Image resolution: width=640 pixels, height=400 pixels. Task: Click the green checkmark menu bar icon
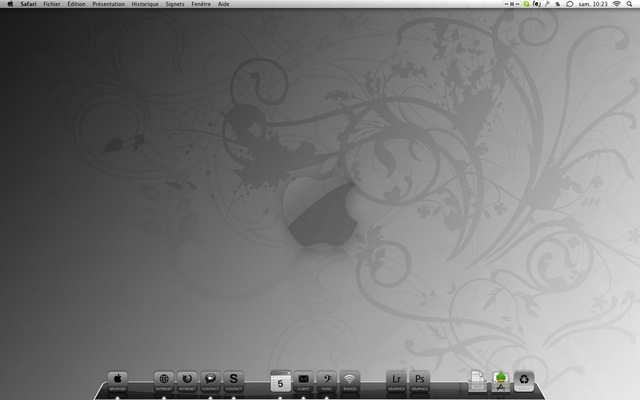click(527, 4)
